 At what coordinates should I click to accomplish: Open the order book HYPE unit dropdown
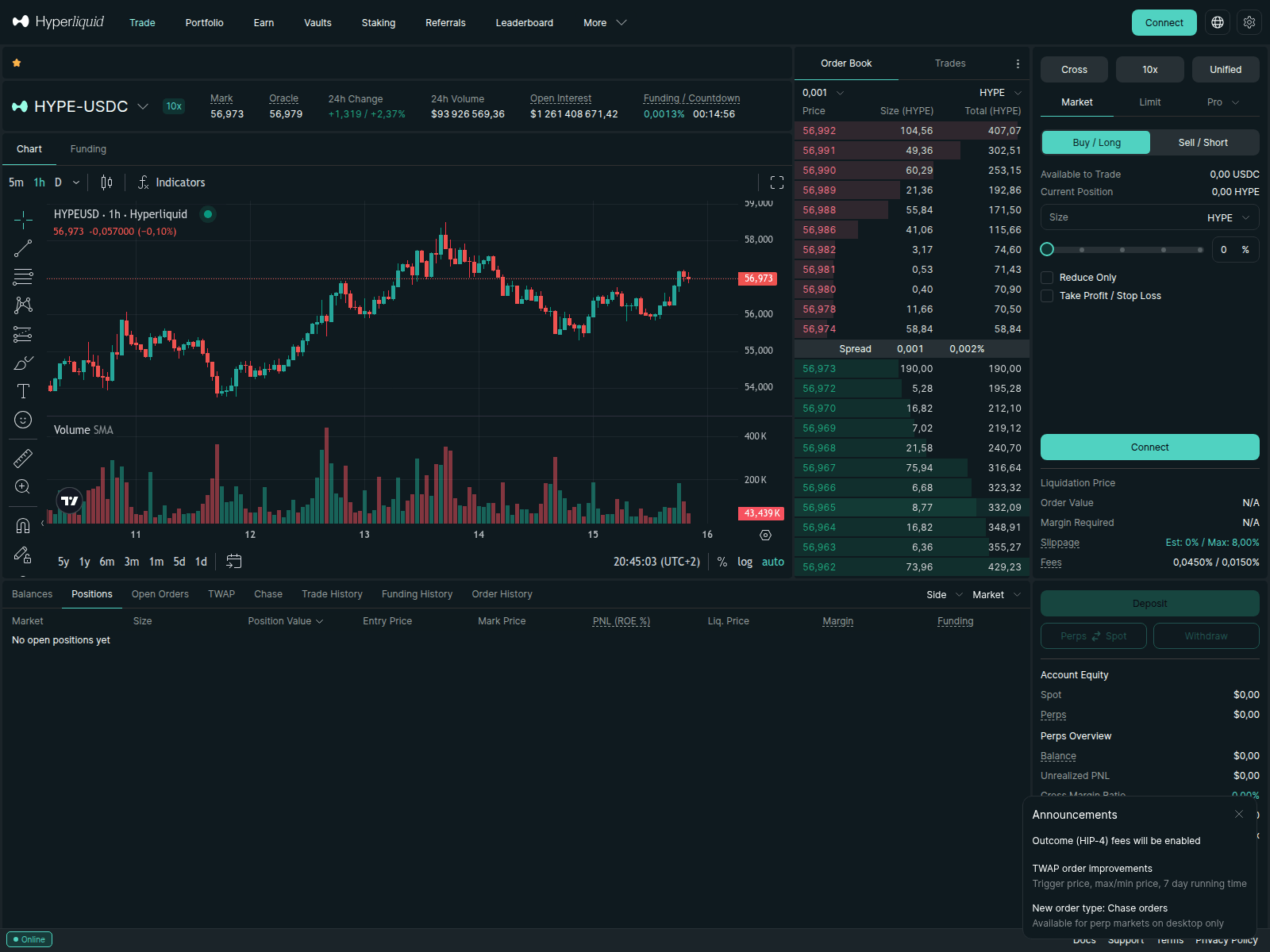click(x=1000, y=93)
